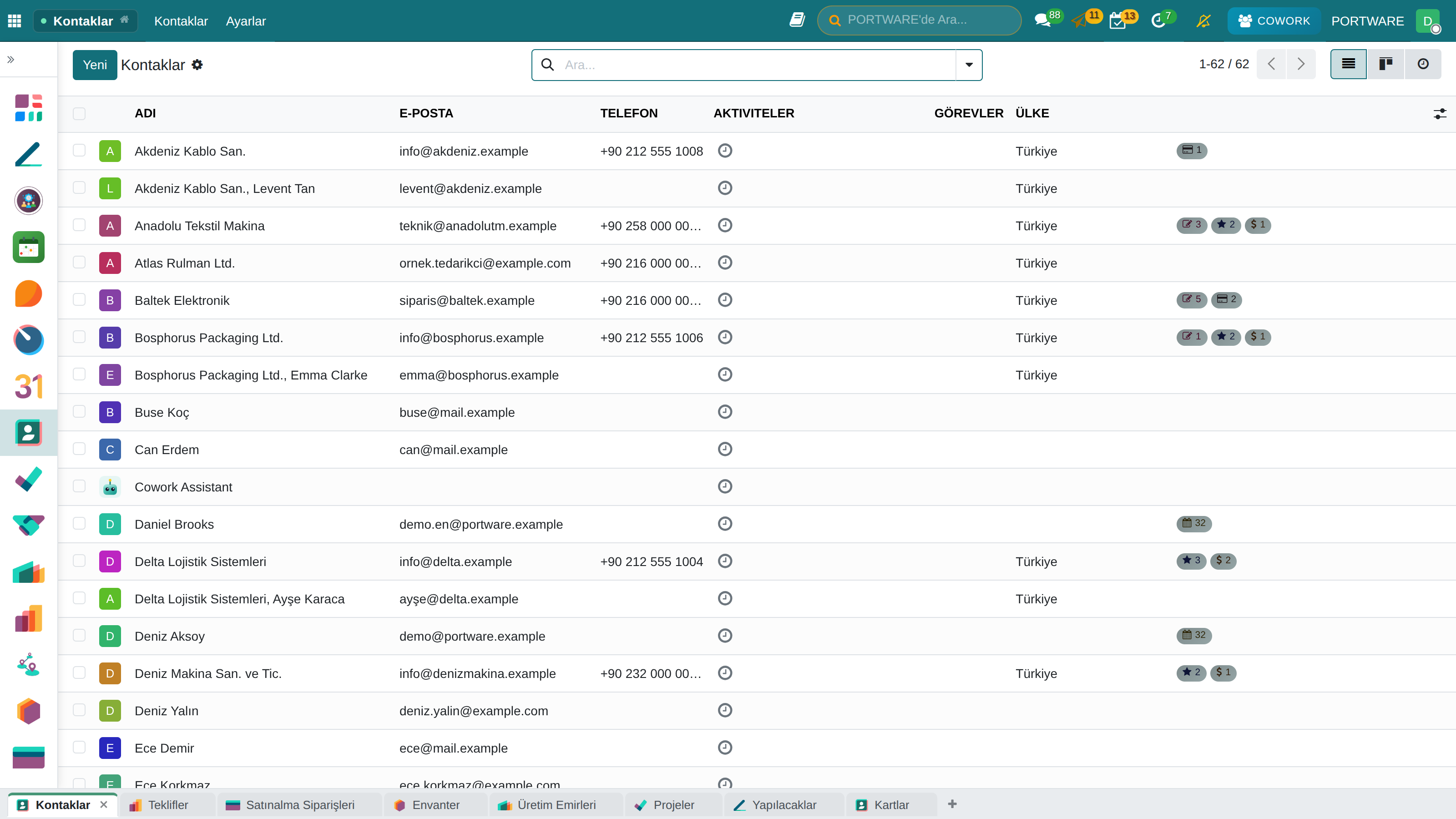Check the Daniel Brooks row checkbox
1456x819 pixels.
pyautogui.click(x=79, y=523)
